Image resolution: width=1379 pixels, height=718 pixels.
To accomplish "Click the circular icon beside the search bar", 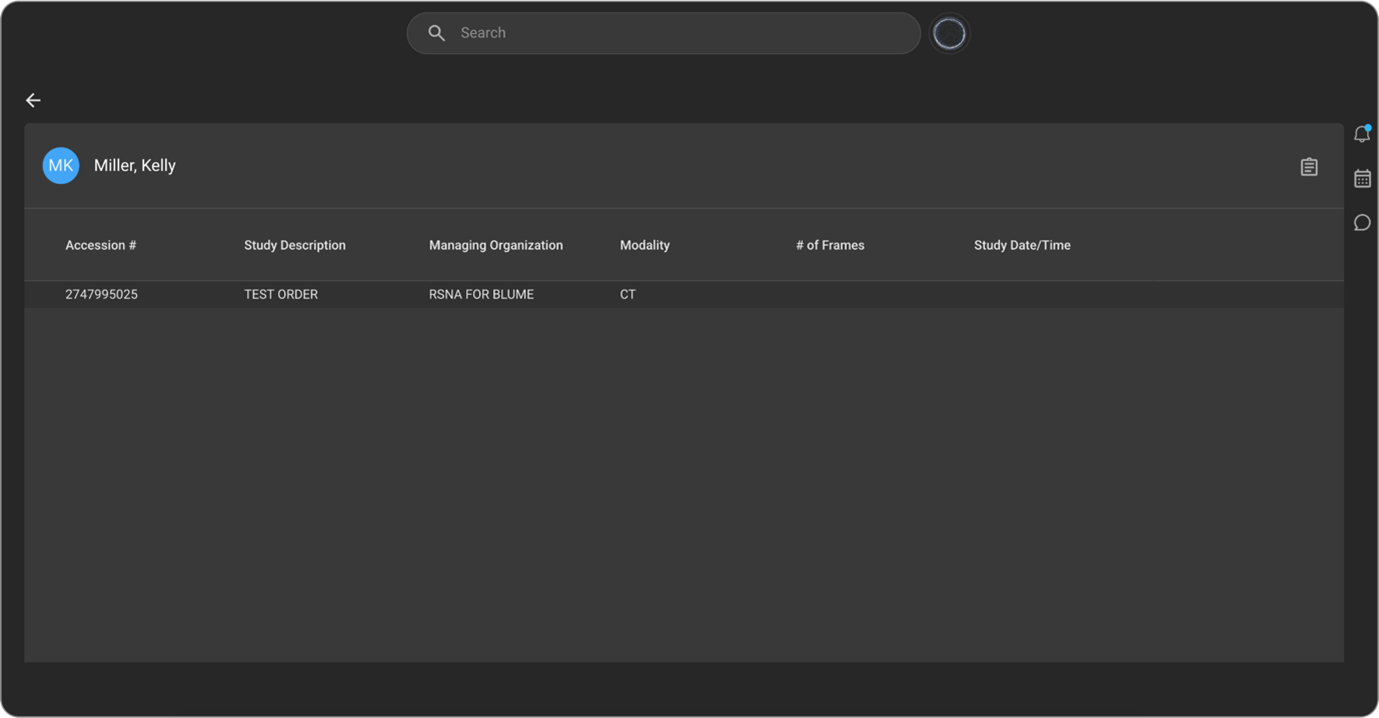I will (x=948, y=34).
